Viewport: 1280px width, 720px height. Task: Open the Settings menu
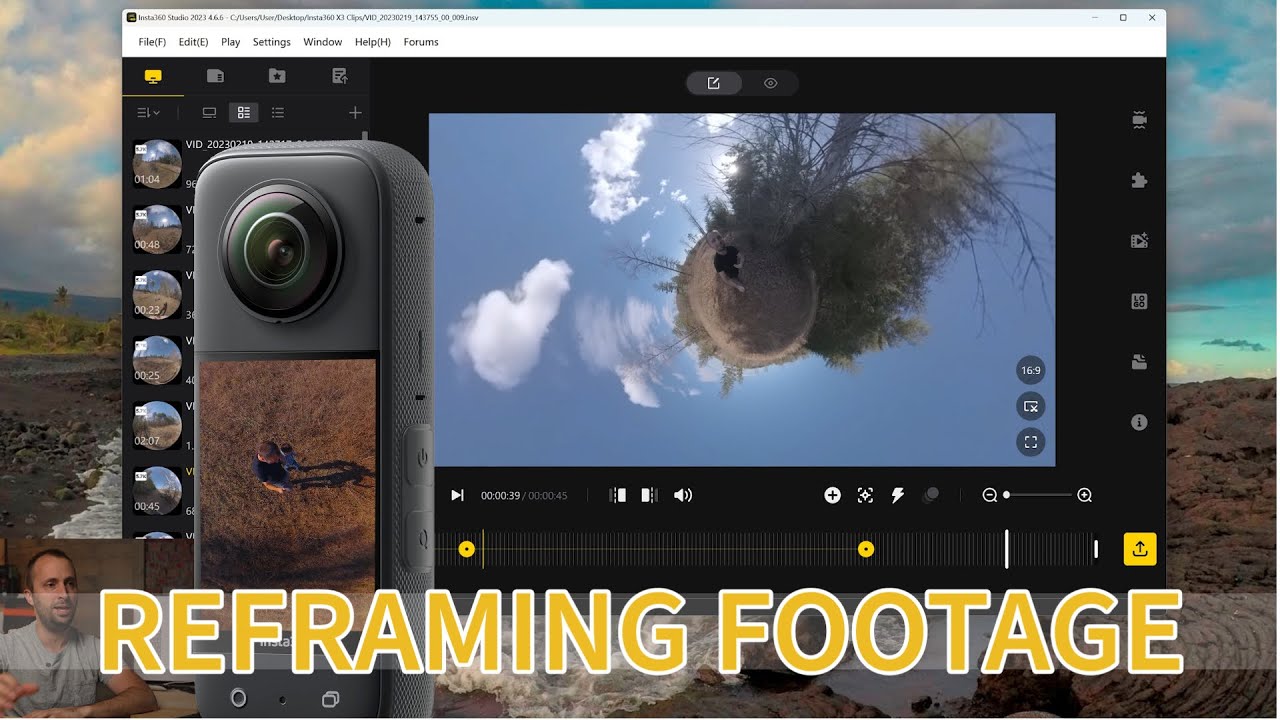point(271,42)
